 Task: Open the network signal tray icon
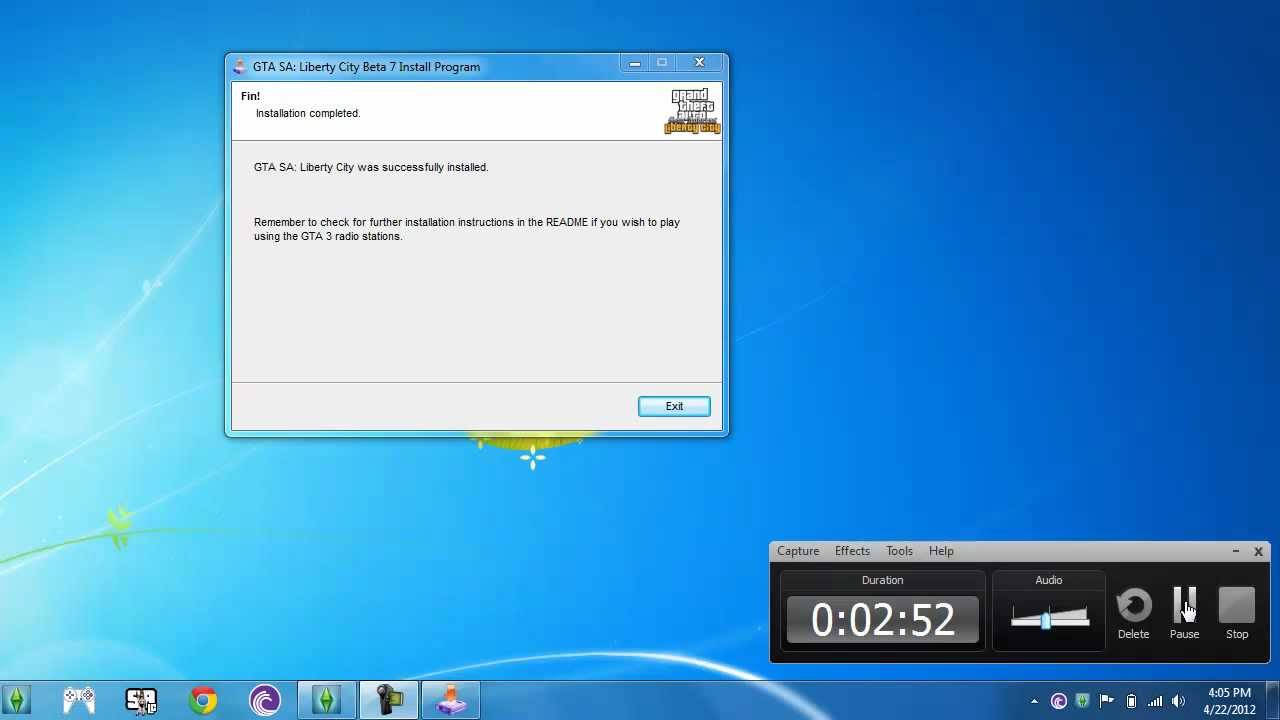(x=1155, y=701)
